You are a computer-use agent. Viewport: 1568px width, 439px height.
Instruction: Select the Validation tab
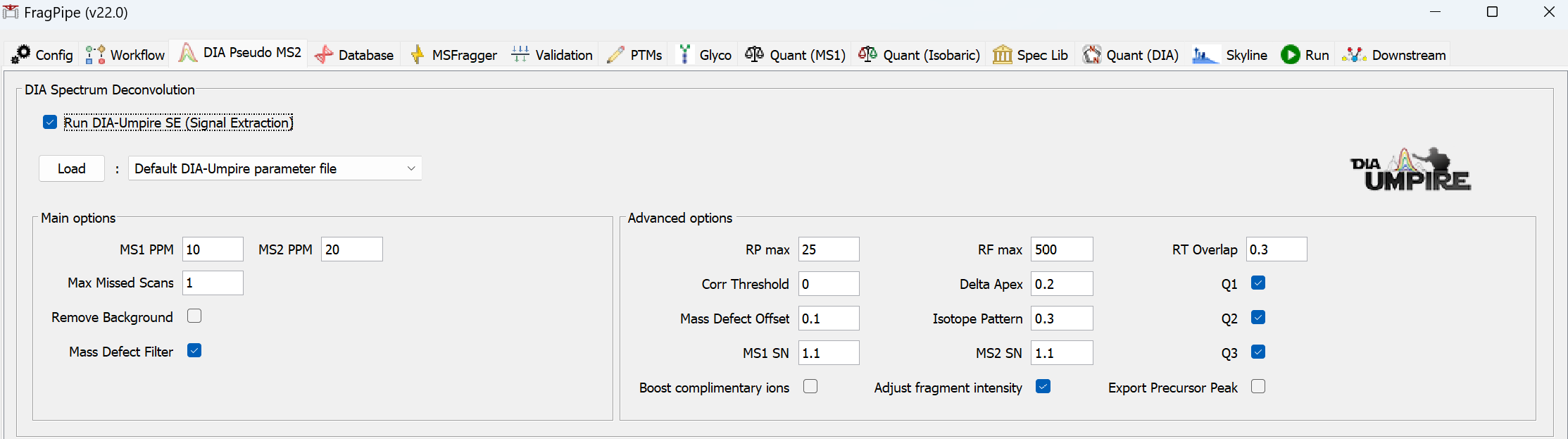point(552,54)
